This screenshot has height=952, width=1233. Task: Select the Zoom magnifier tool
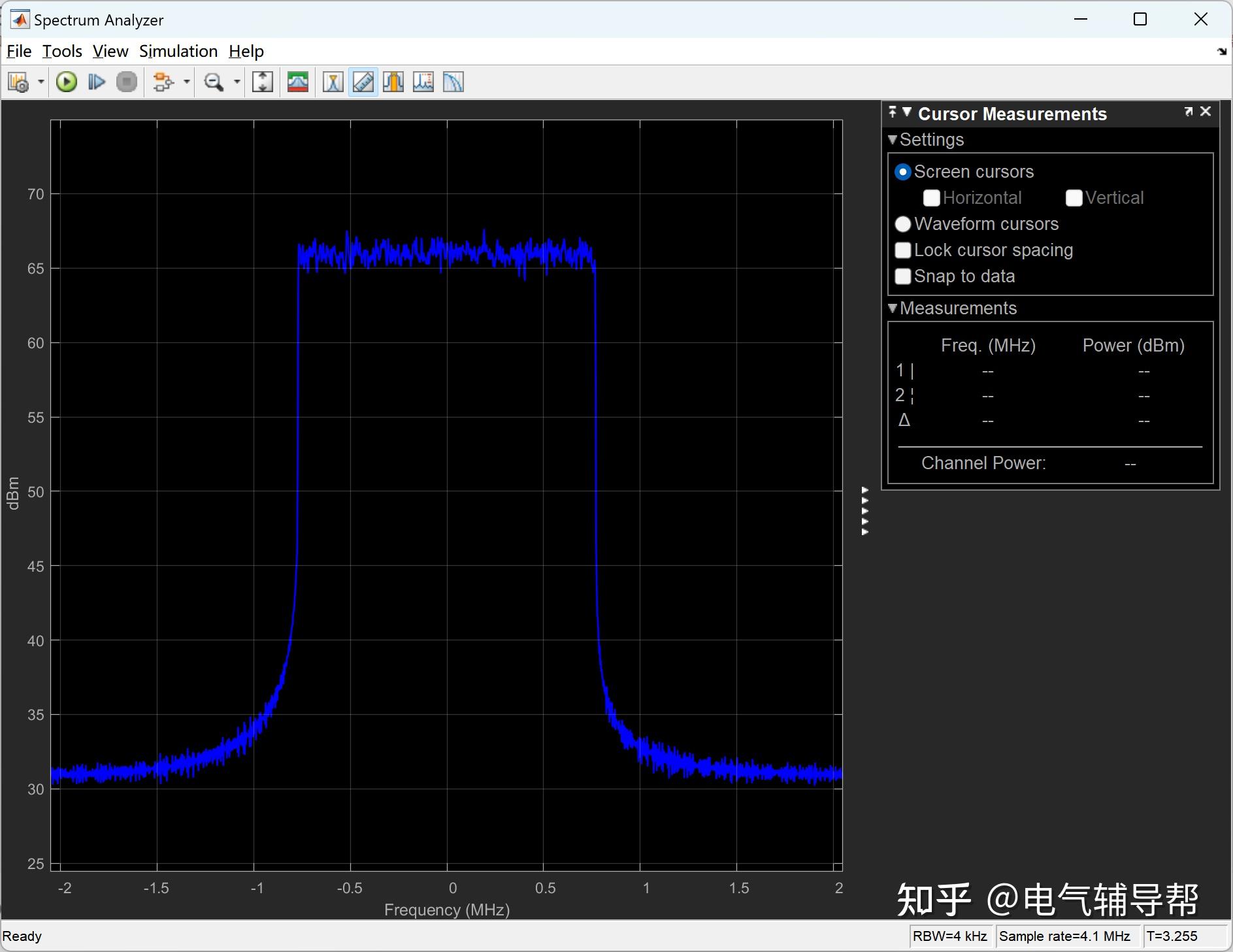click(214, 82)
